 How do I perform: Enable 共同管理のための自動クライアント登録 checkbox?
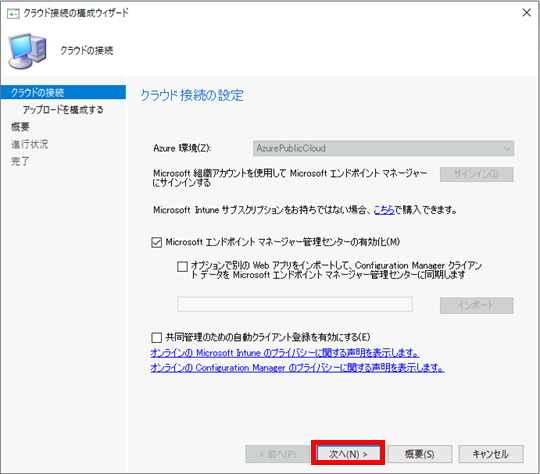pos(156,337)
